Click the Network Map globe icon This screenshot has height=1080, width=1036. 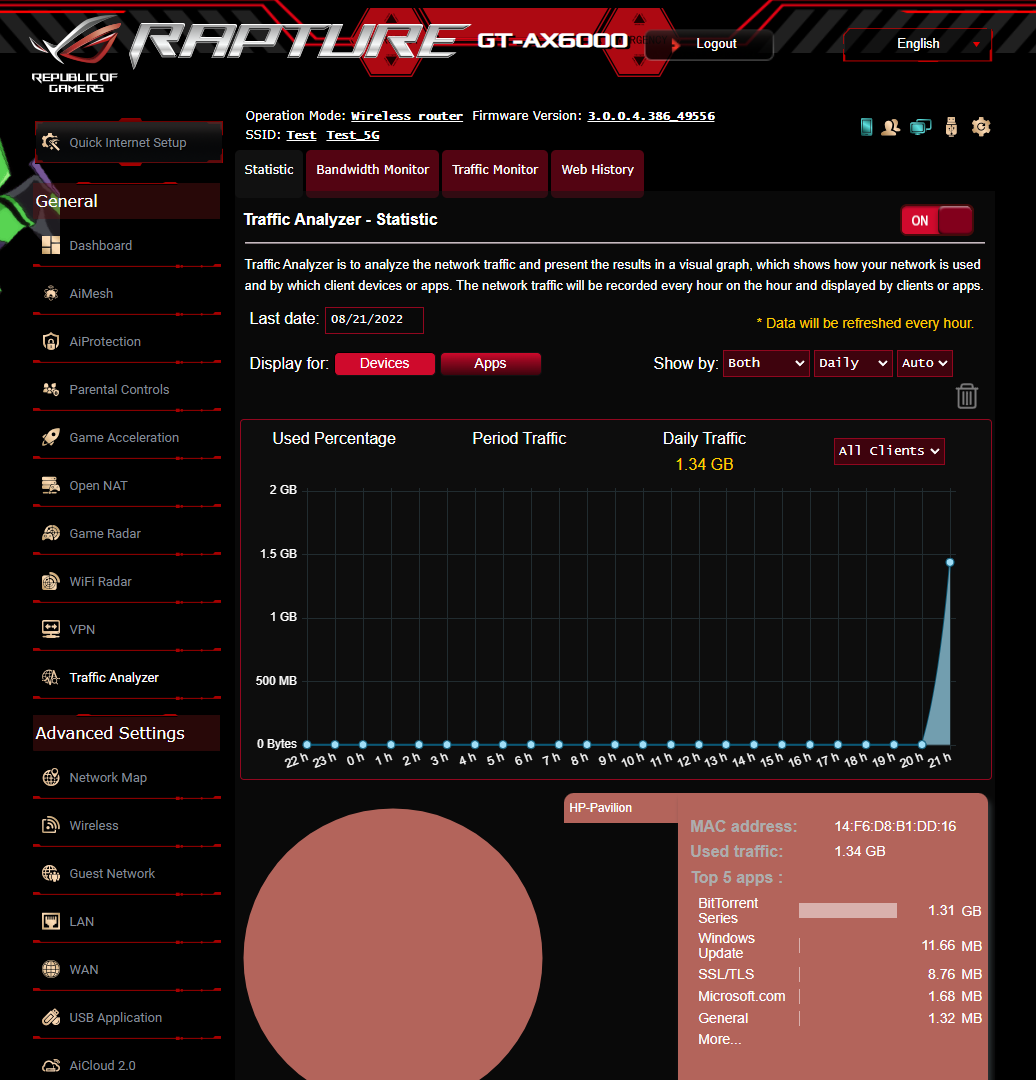coord(51,778)
